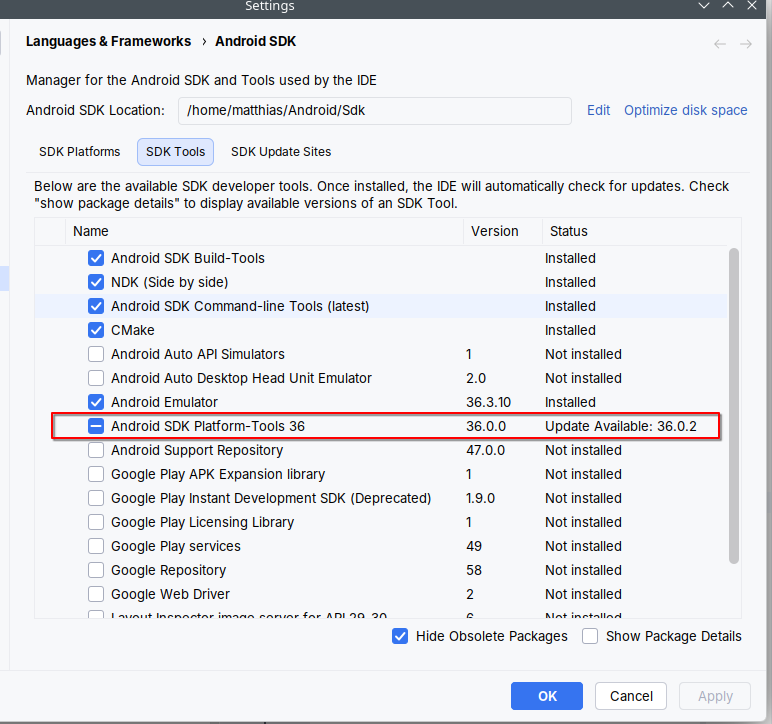Uncheck the CMake checkbox
The width and height of the screenshot is (772, 724).
click(x=96, y=330)
